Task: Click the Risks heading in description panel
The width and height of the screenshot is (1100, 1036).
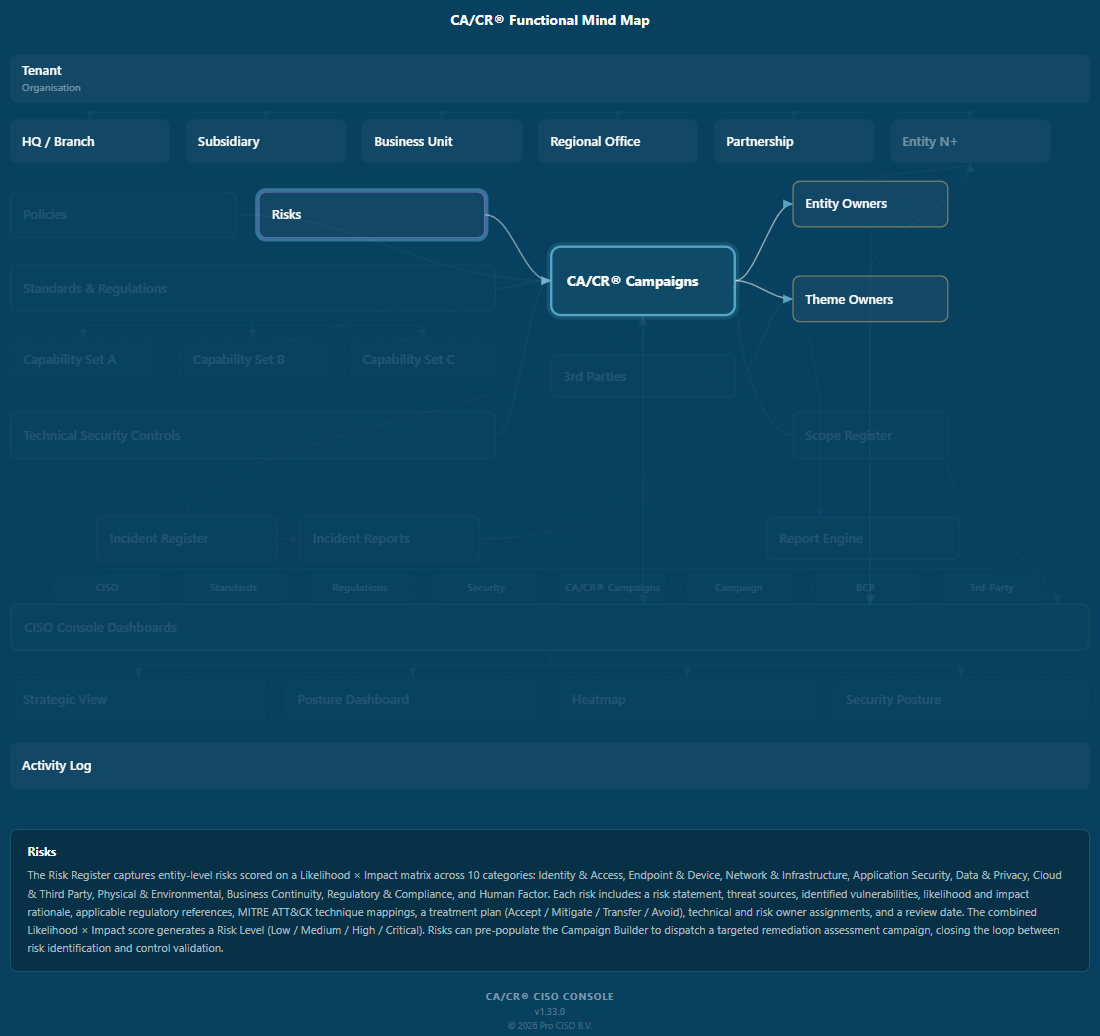Action: (x=42, y=852)
